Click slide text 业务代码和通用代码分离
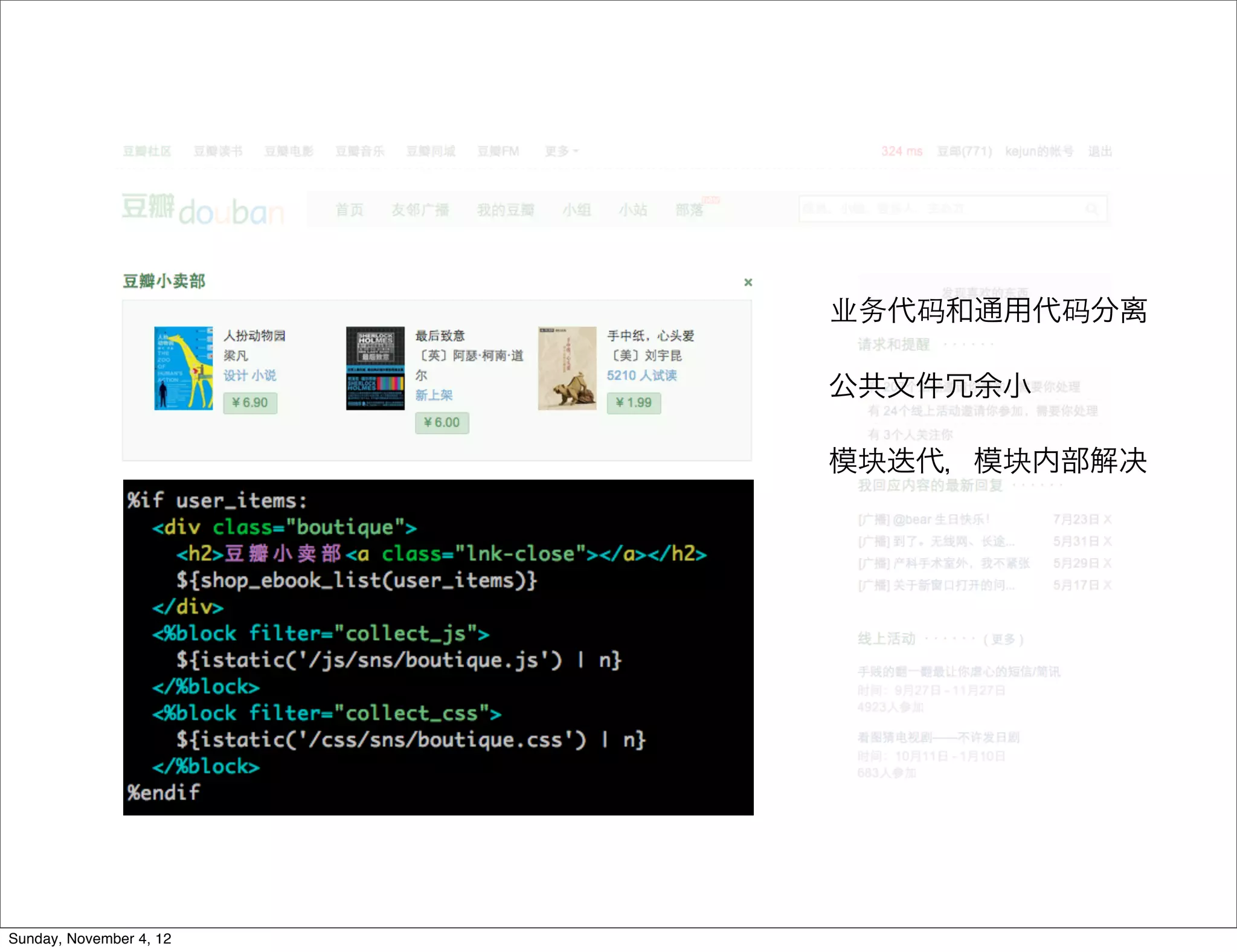The height and width of the screenshot is (952, 1237). click(x=989, y=310)
